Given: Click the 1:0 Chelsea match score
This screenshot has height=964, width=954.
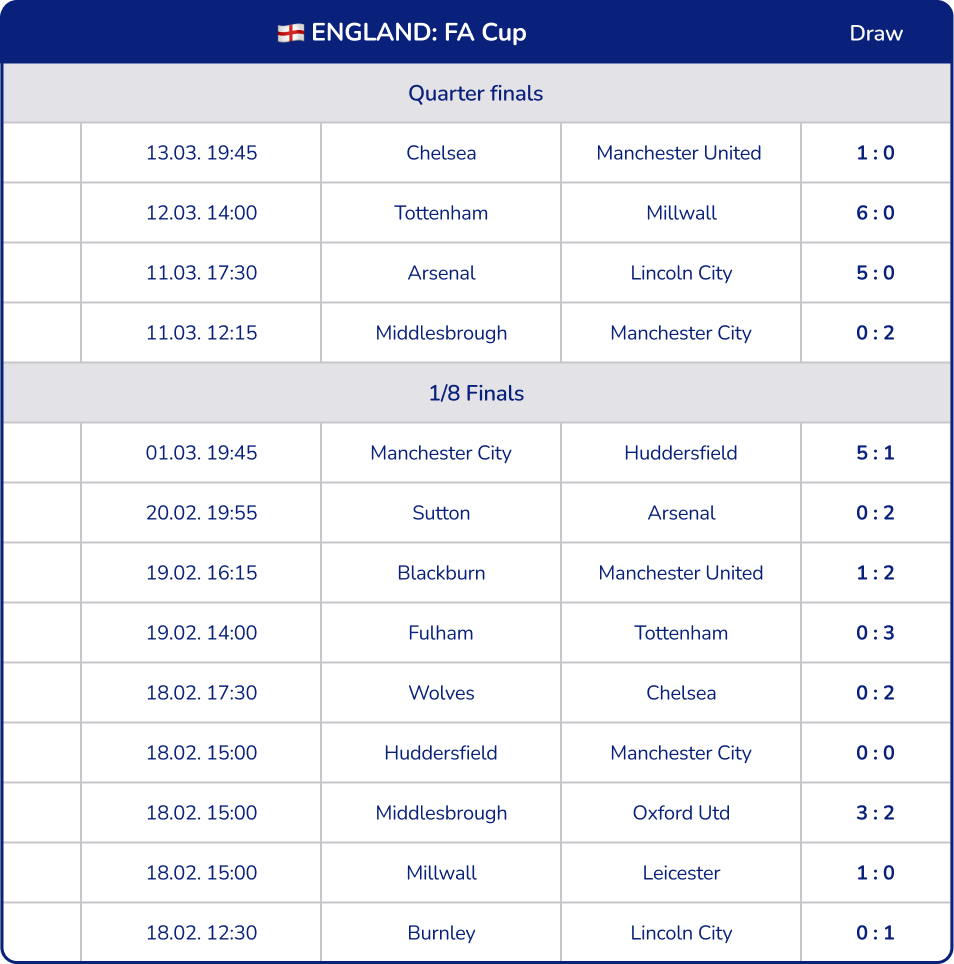Looking at the screenshot, I should (x=874, y=152).
